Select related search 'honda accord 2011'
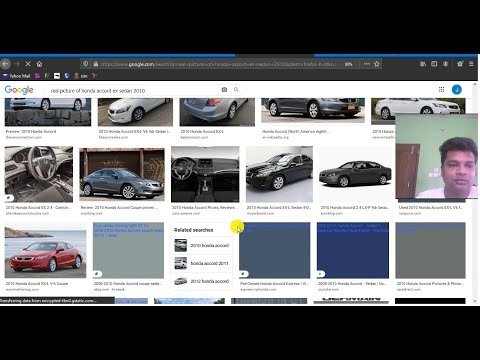480x360 pixels. [202, 263]
